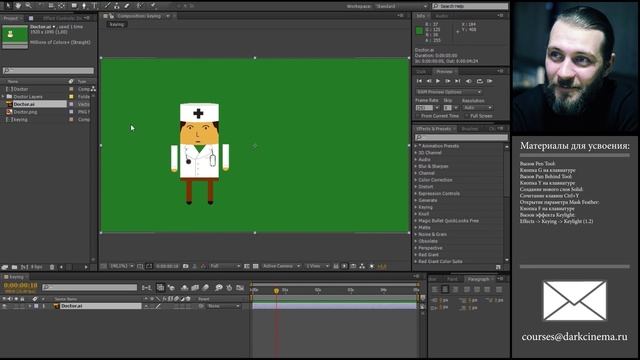
Task: Open viewer resolution Full dropdown
Action: pyautogui.click(x=225, y=266)
